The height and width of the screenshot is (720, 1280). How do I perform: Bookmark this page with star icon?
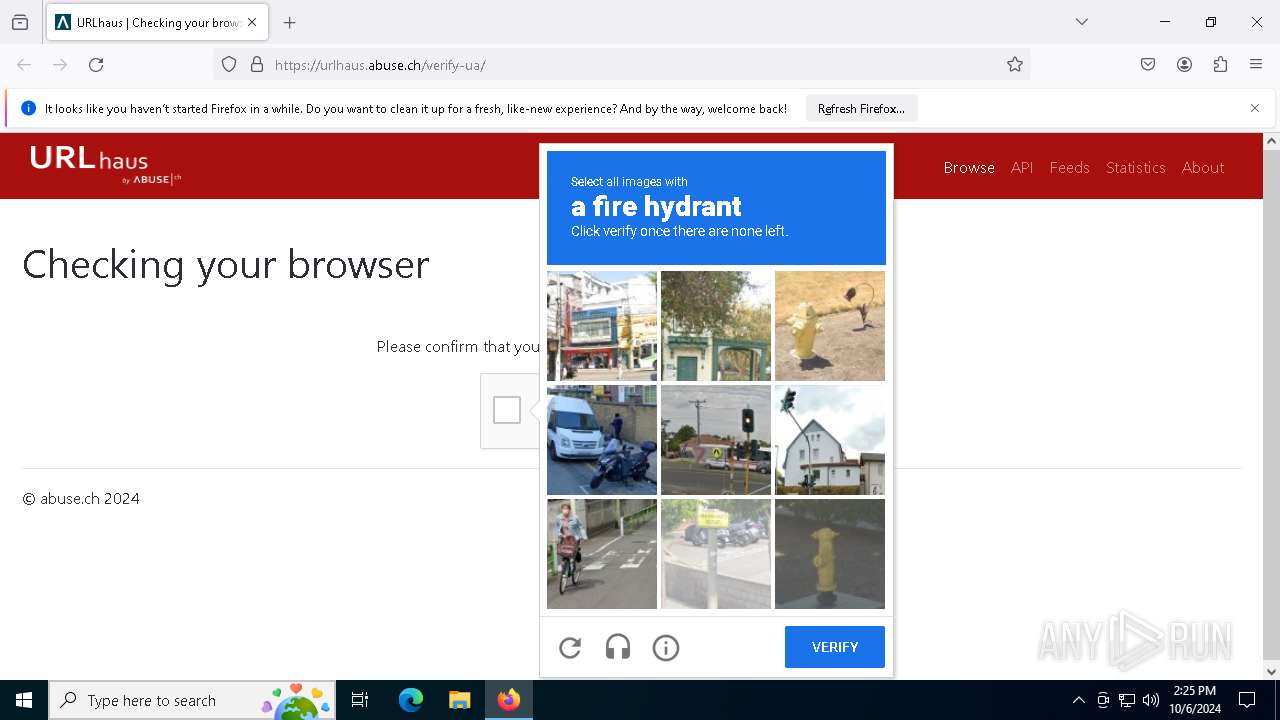(1015, 65)
